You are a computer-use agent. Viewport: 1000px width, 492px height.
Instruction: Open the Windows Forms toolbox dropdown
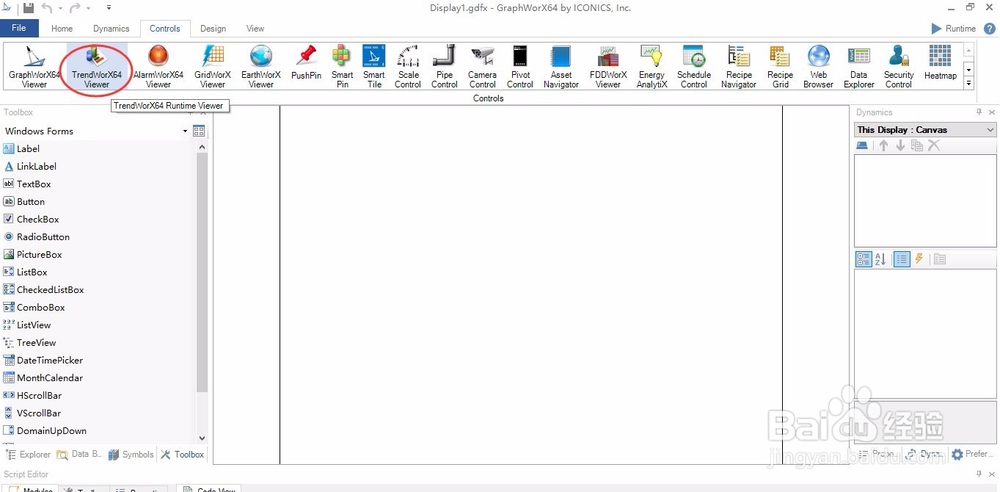click(185, 131)
